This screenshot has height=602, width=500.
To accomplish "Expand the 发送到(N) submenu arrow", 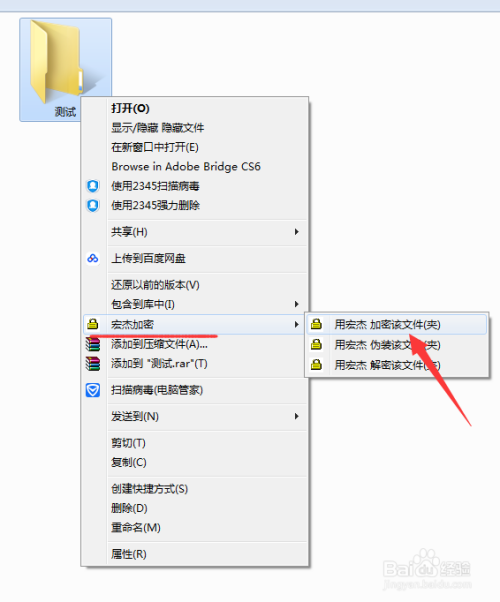I will 296,416.
